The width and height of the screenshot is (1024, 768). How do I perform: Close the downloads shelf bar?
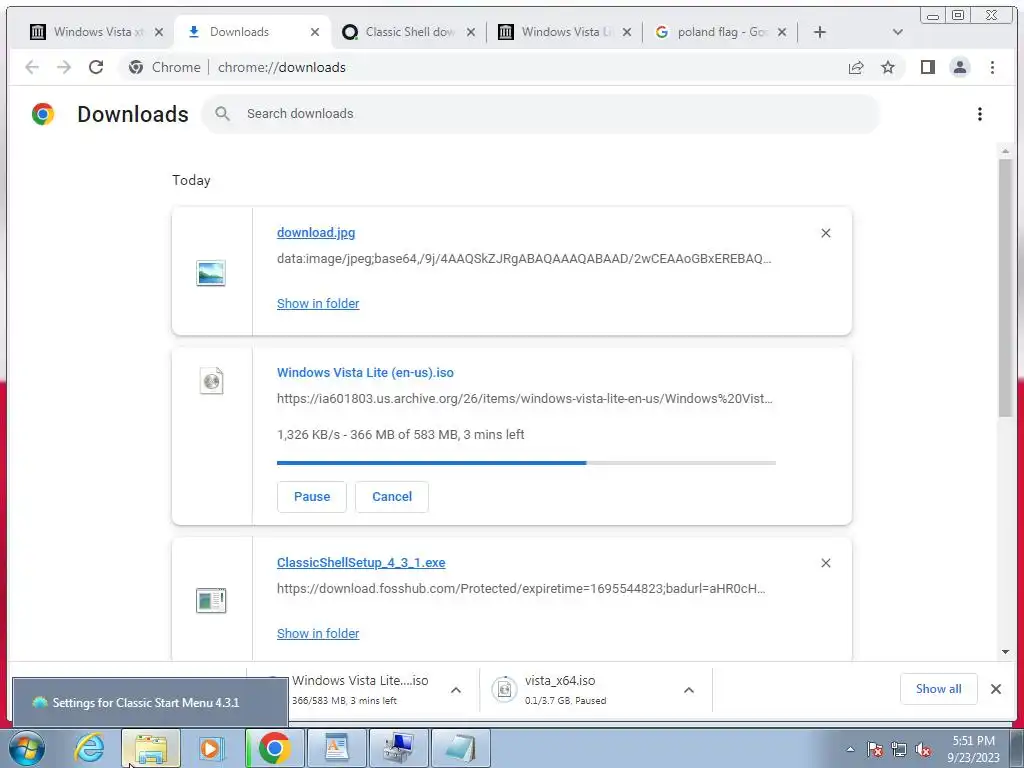pos(996,689)
